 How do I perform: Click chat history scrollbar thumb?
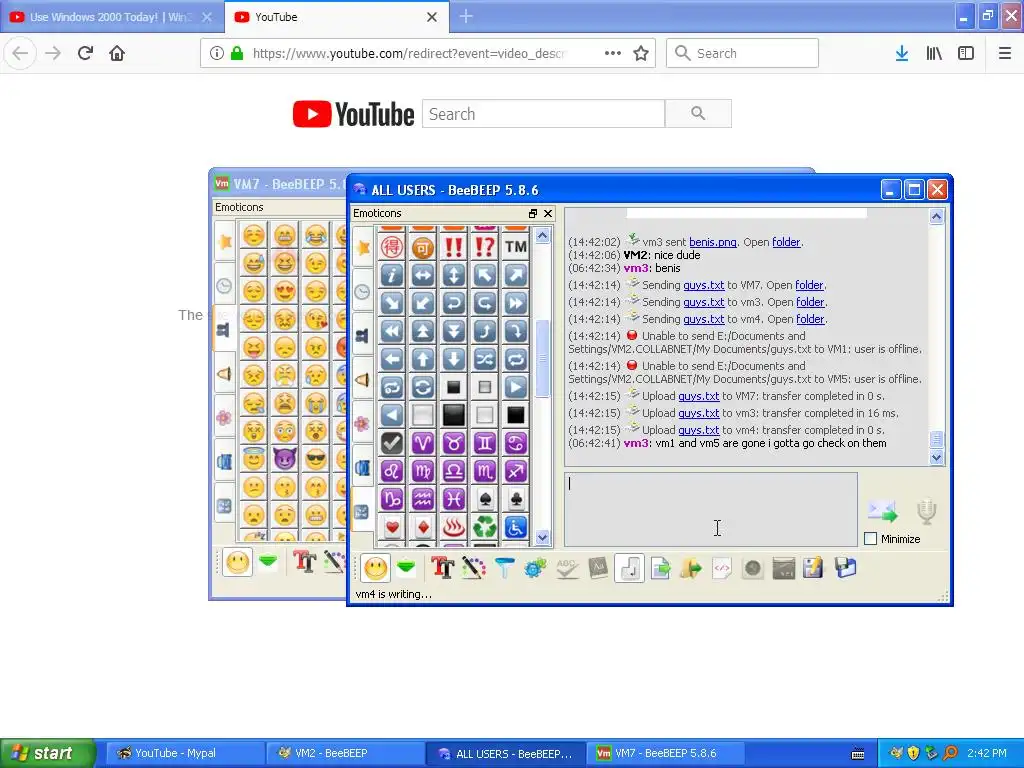pos(936,439)
